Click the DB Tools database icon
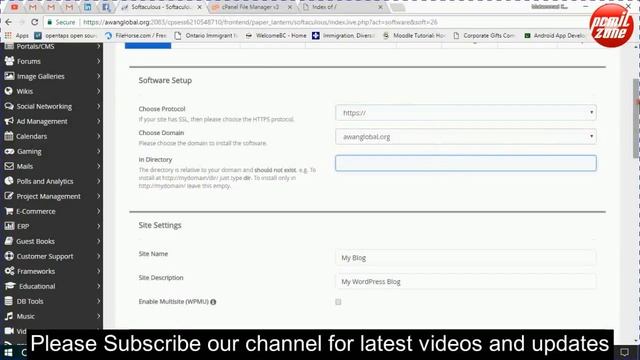The height and width of the screenshot is (360, 640). (x=9, y=301)
